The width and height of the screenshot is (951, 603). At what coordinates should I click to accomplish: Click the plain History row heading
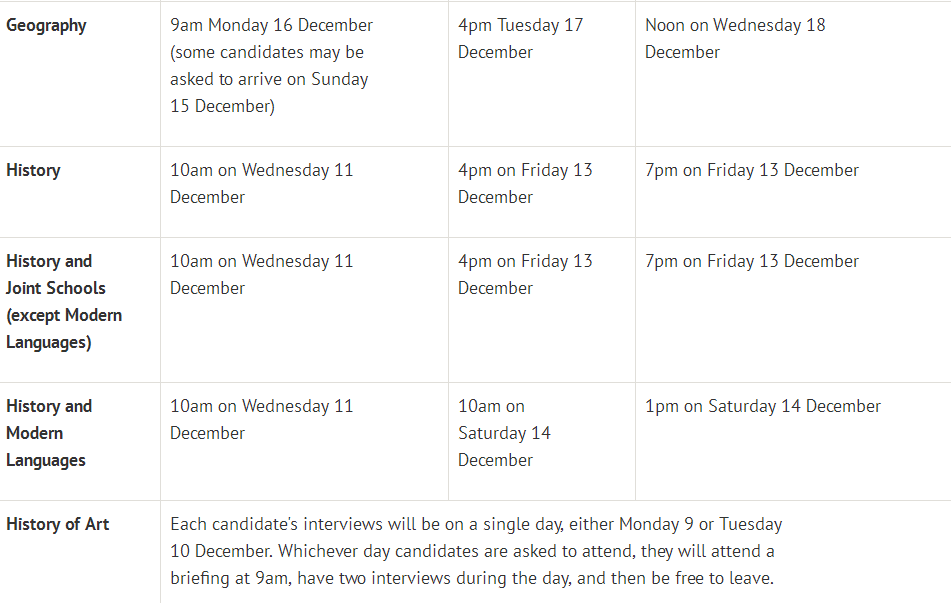click(x=33, y=170)
